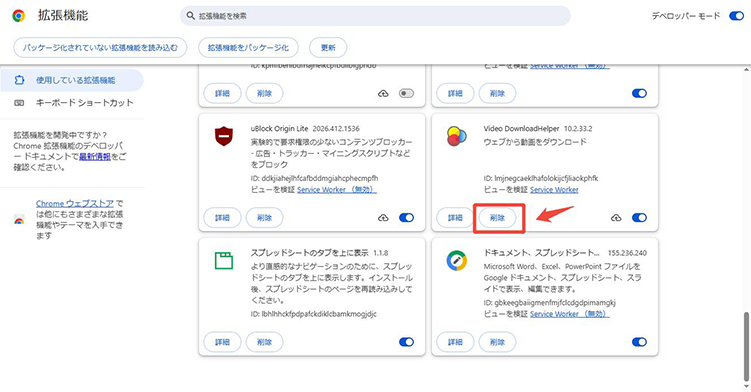
Task: Click ウェブから動画をダウンロード description text
Action: click(535, 142)
